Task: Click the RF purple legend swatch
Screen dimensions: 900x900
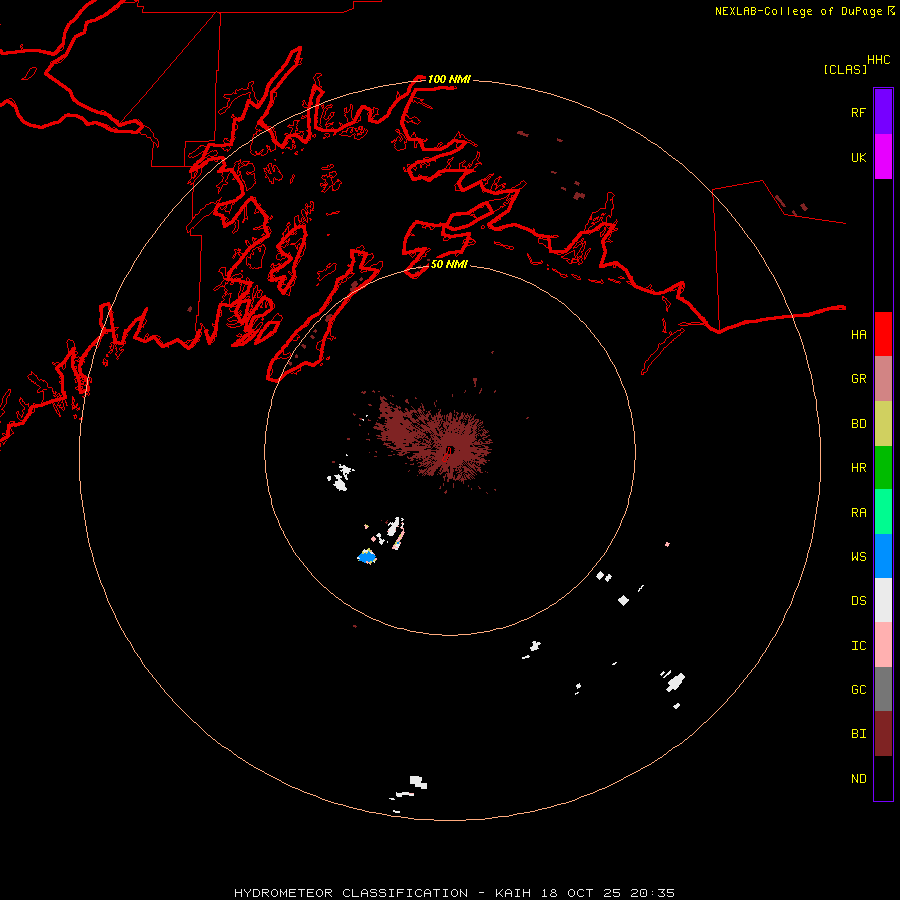Action: (883, 111)
